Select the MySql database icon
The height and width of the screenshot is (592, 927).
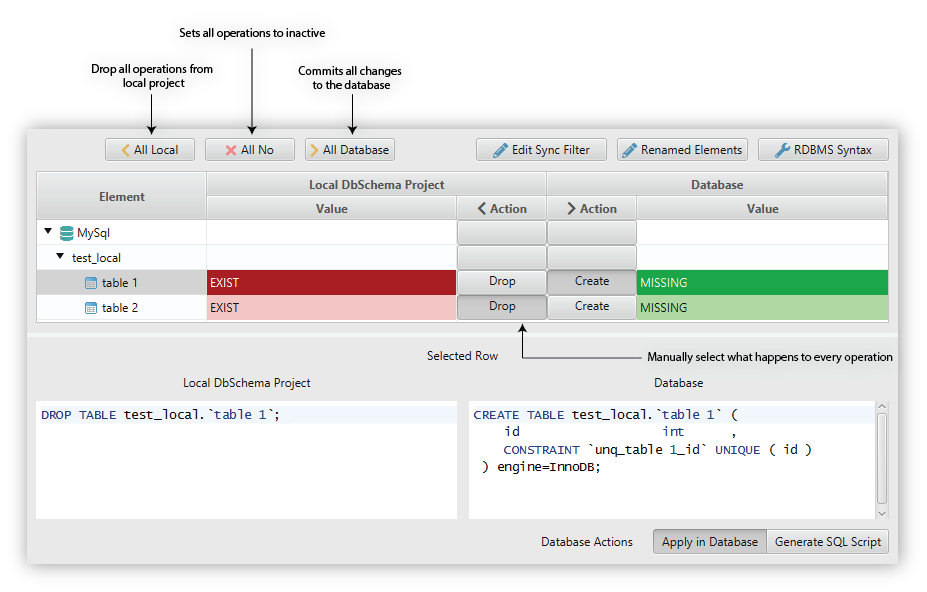coord(67,233)
